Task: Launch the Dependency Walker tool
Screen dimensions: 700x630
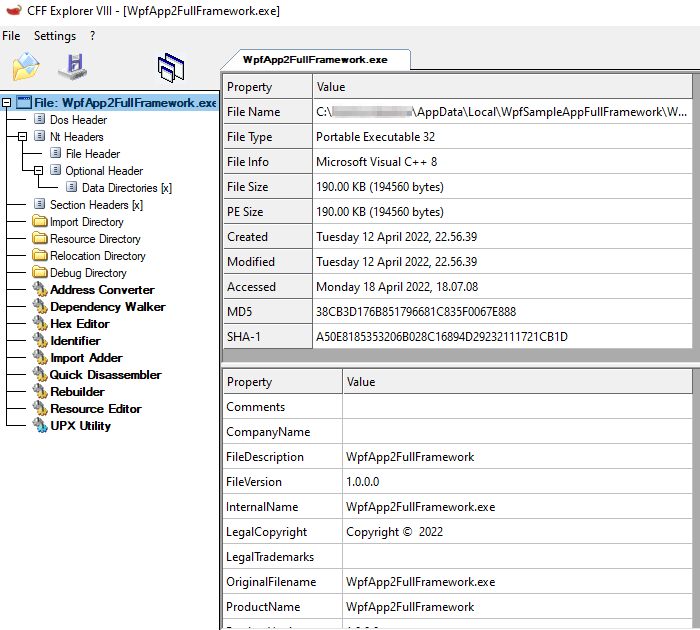Action: point(107,307)
